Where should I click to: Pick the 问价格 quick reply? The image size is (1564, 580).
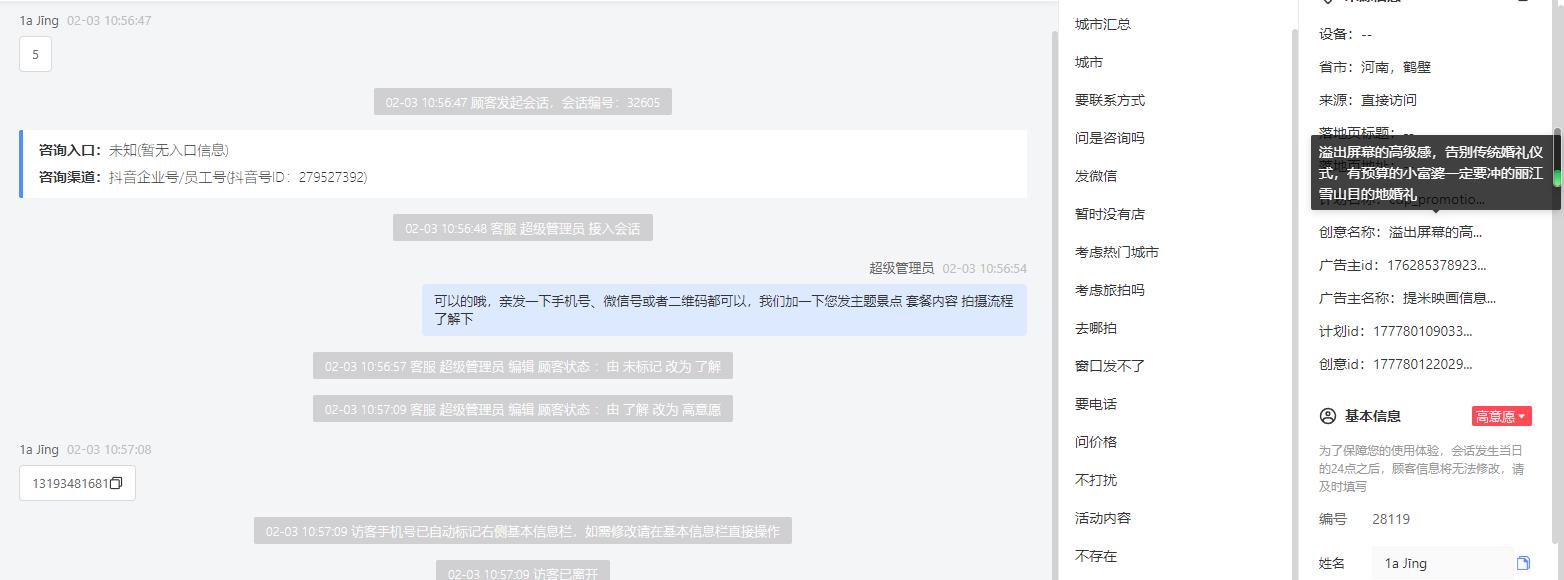[1096, 442]
